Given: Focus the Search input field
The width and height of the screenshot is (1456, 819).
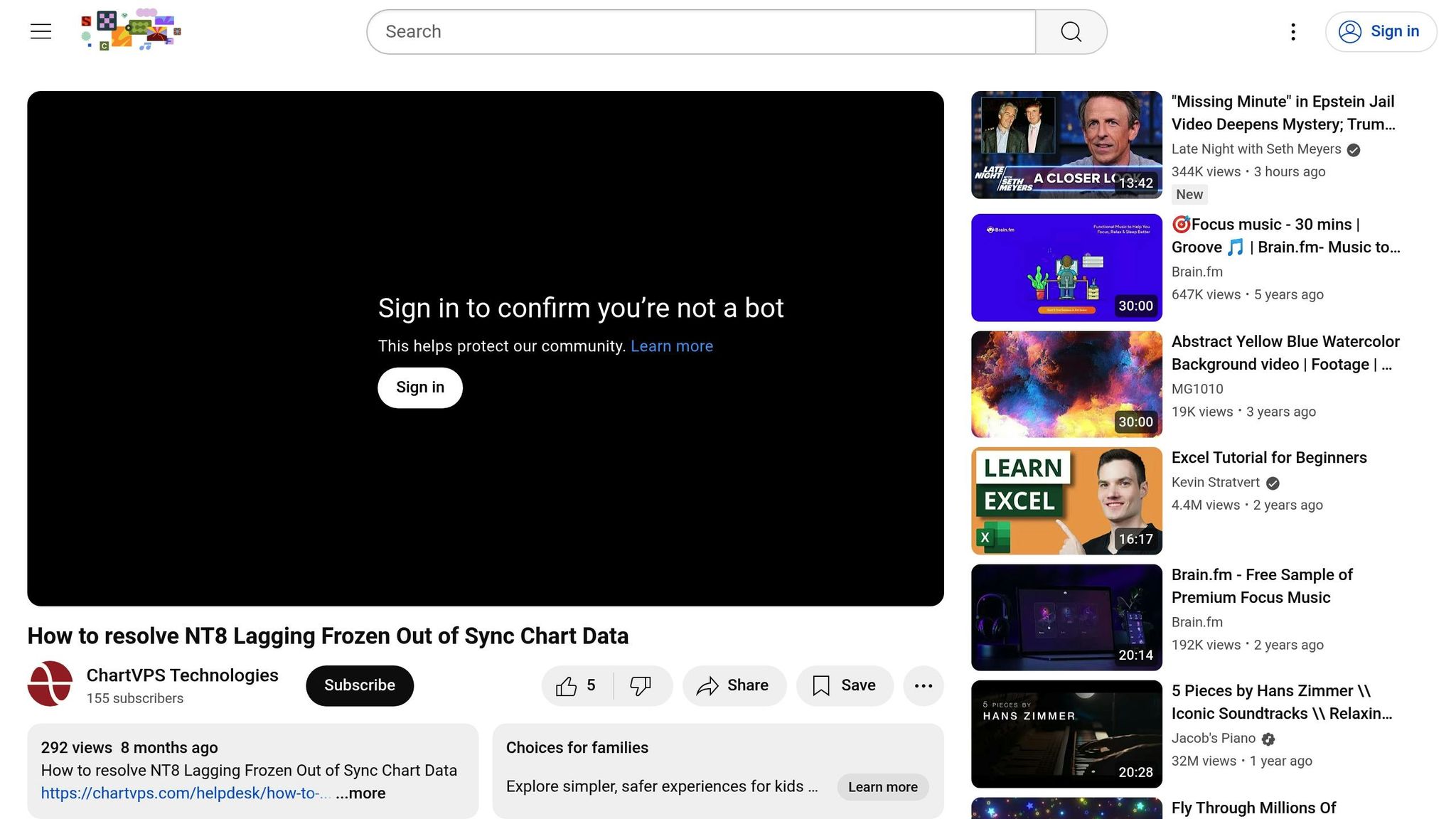Looking at the screenshot, I should tap(701, 32).
